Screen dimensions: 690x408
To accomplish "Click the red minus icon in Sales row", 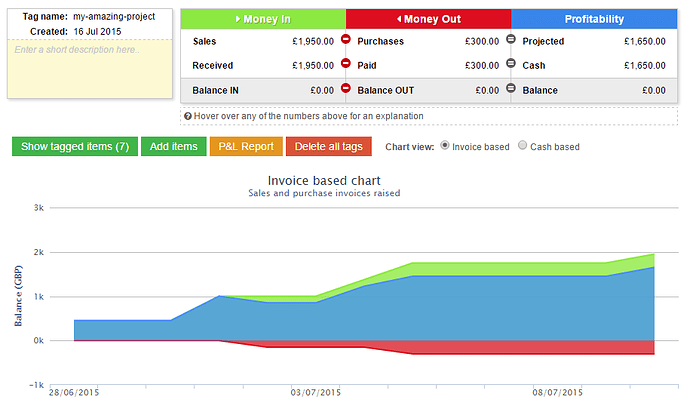I will (x=346, y=41).
